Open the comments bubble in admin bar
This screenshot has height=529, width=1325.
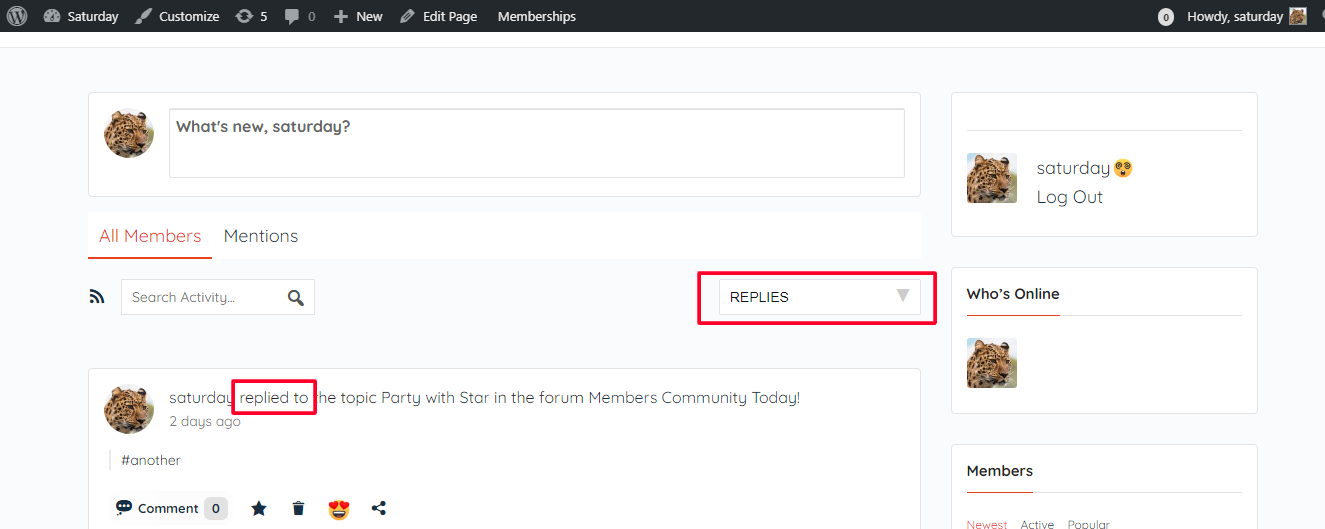[x=299, y=16]
